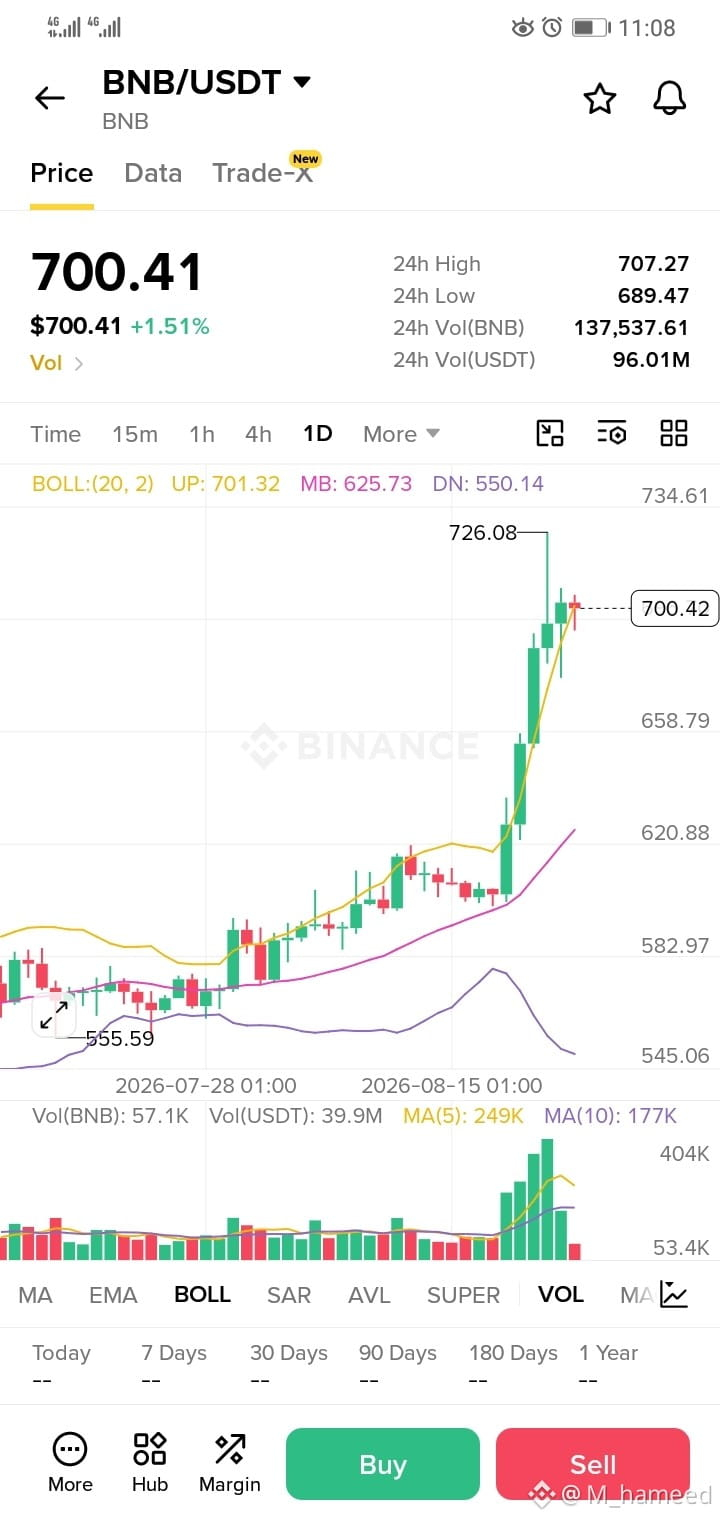This screenshot has width=720, height=1520.
Task: Enable the MA indicator
Action: click(35, 1295)
